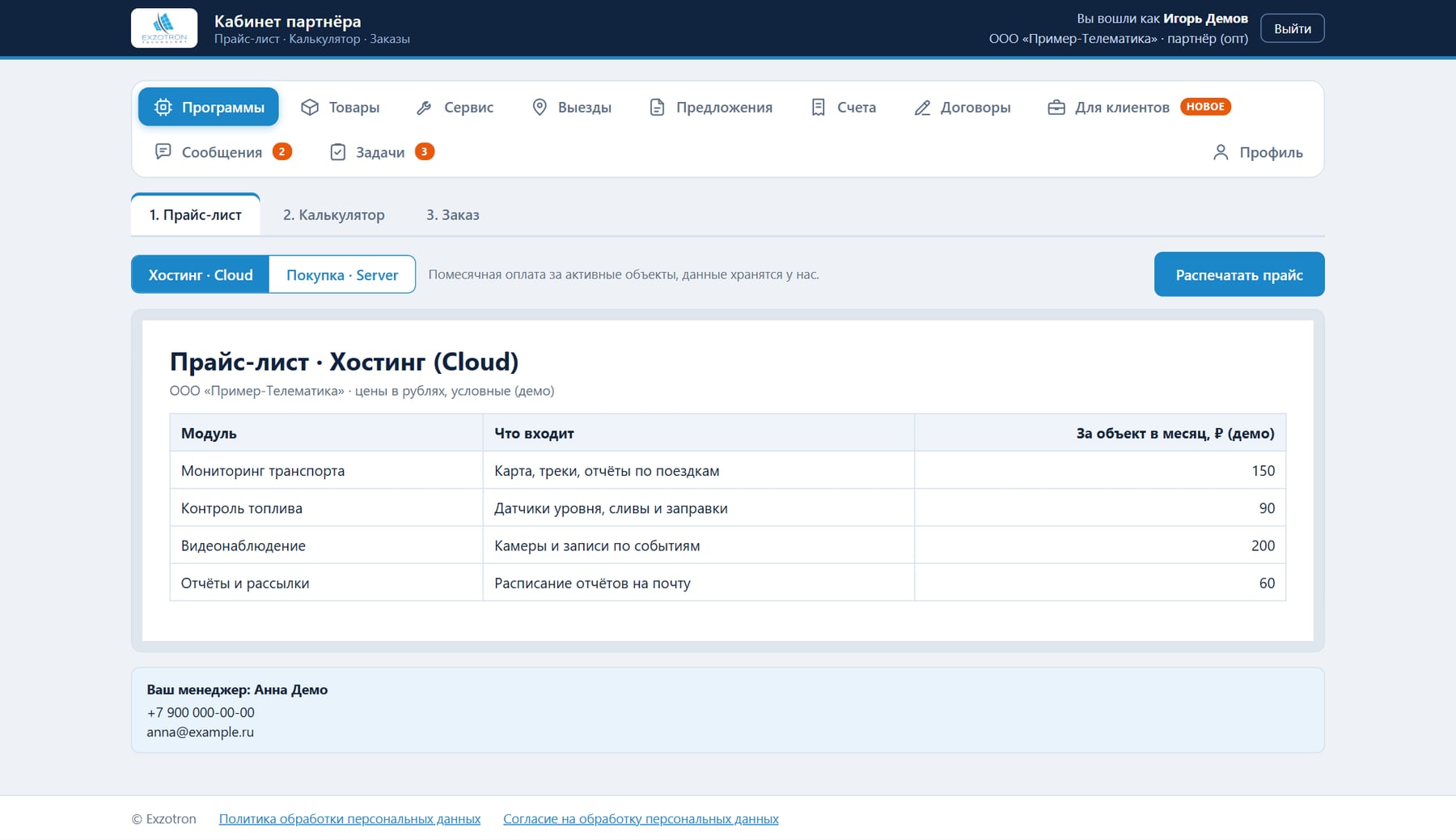Switch to the 2. Калькулятор tab

(x=334, y=214)
